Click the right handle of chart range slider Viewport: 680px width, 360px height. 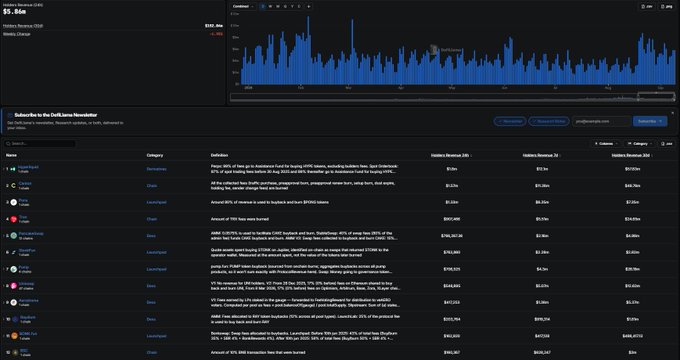(674, 97)
